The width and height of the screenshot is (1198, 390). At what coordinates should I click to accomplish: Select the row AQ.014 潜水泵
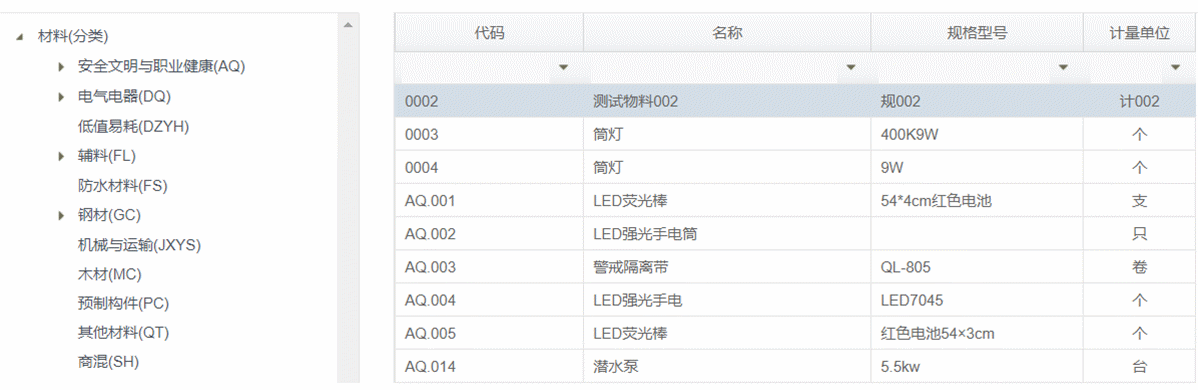pyautogui.click(x=793, y=366)
